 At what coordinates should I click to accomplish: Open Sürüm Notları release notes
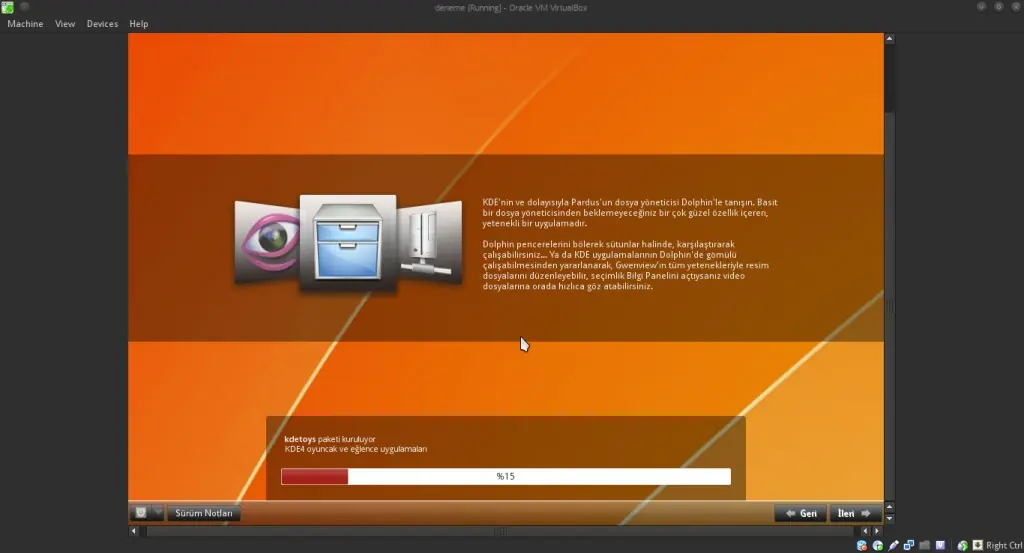[x=204, y=513]
